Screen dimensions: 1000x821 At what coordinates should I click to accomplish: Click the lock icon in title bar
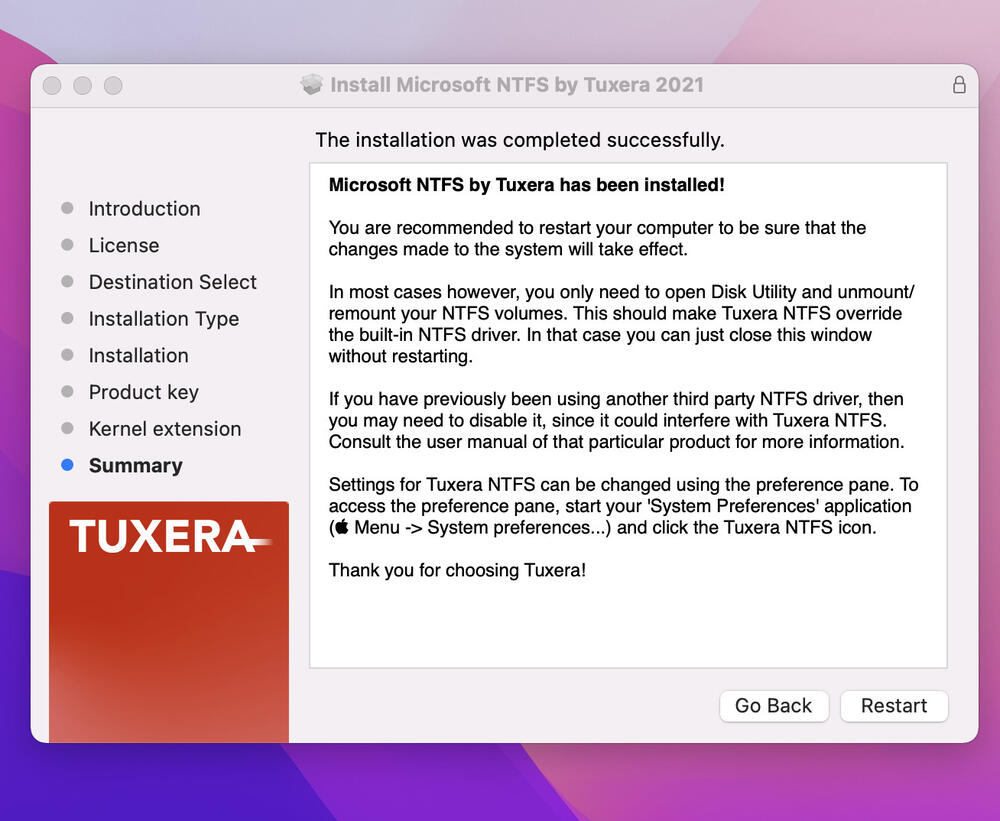[959, 85]
